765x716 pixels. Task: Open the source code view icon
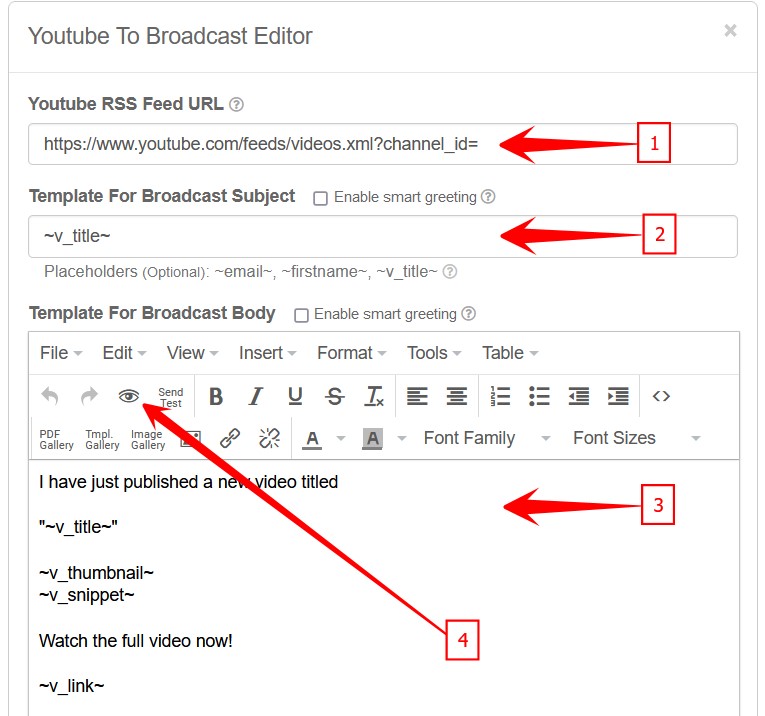coord(661,397)
